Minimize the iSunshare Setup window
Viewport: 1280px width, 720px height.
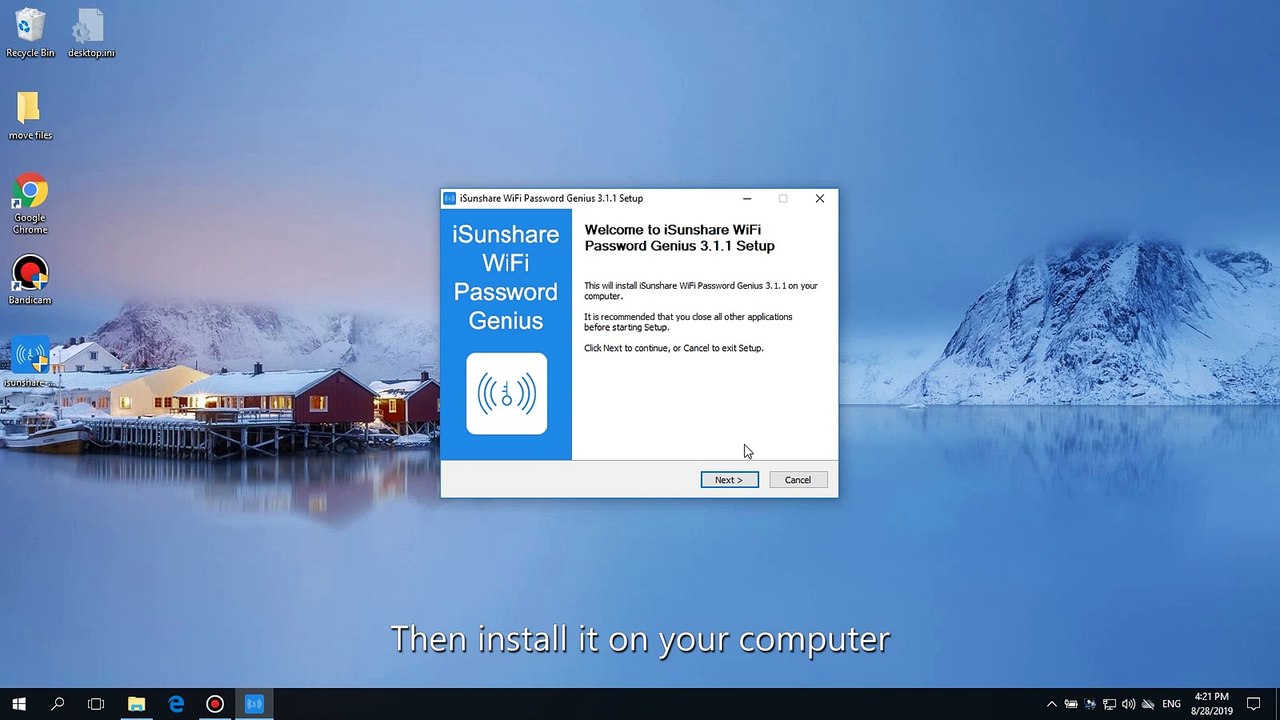(x=747, y=198)
